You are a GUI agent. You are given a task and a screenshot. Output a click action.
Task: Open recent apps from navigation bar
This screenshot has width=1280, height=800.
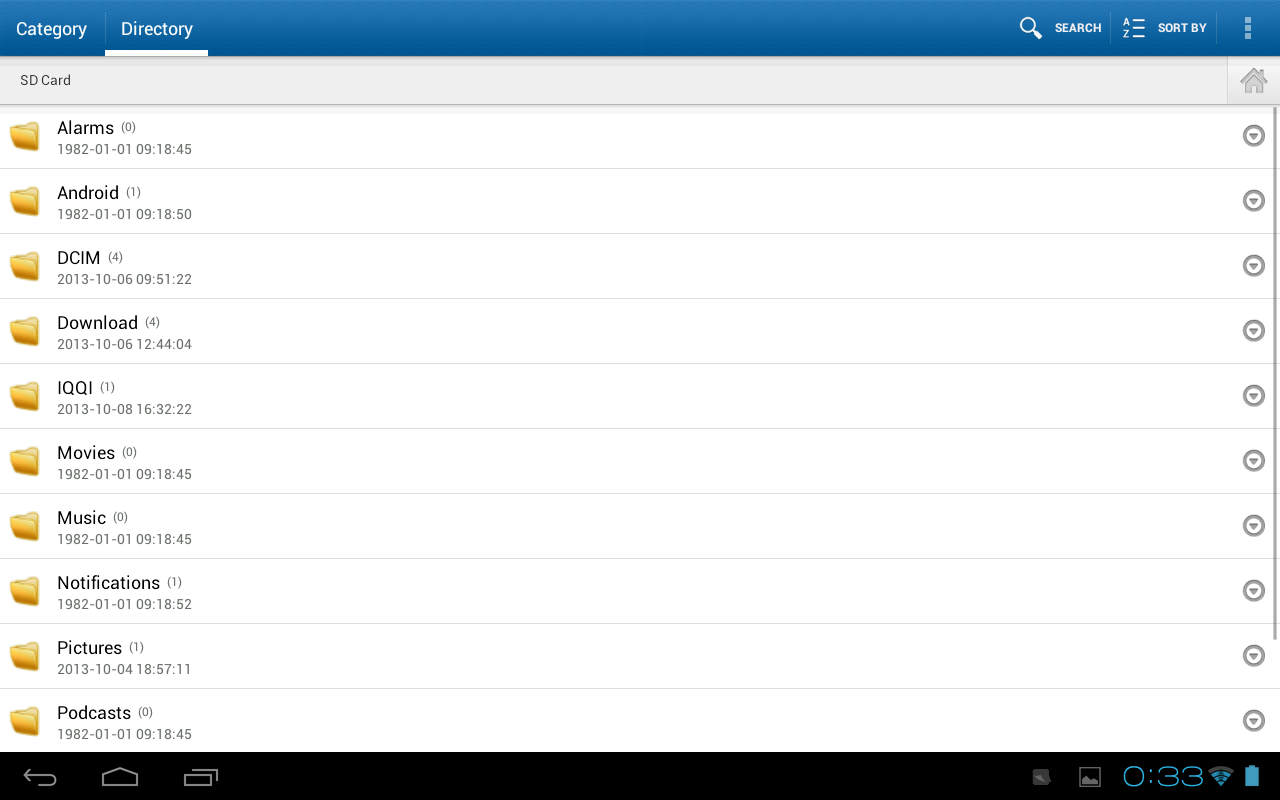tap(201, 776)
